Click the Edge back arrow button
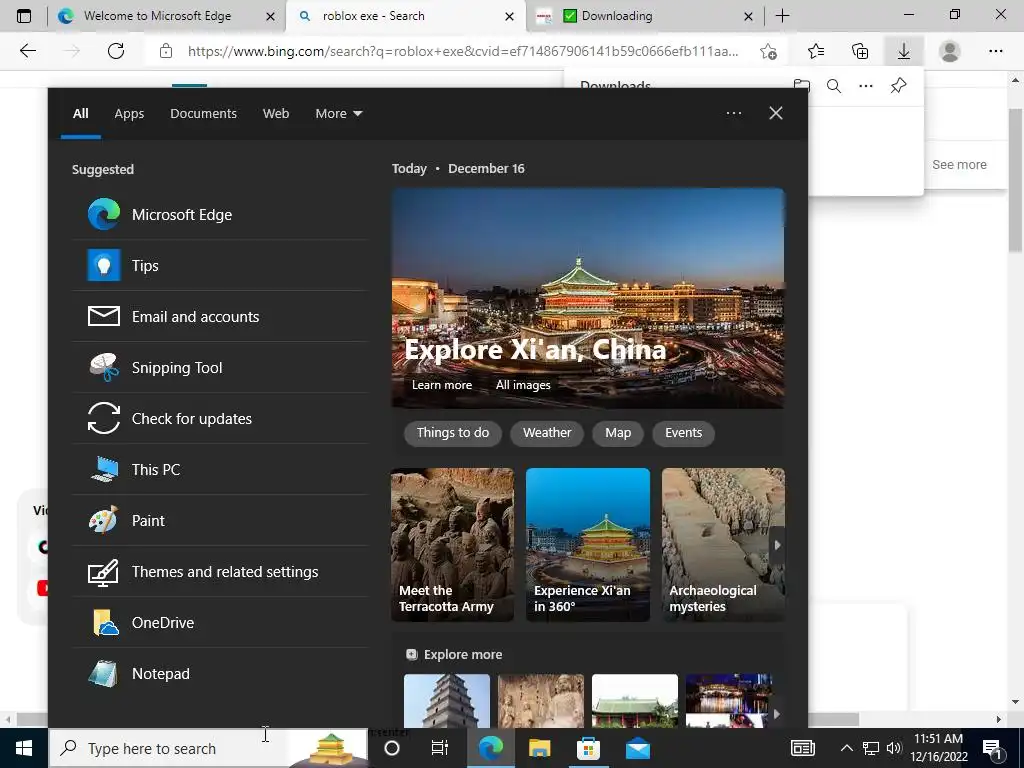This screenshot has width=1024, height=768. tap(27, 51)
